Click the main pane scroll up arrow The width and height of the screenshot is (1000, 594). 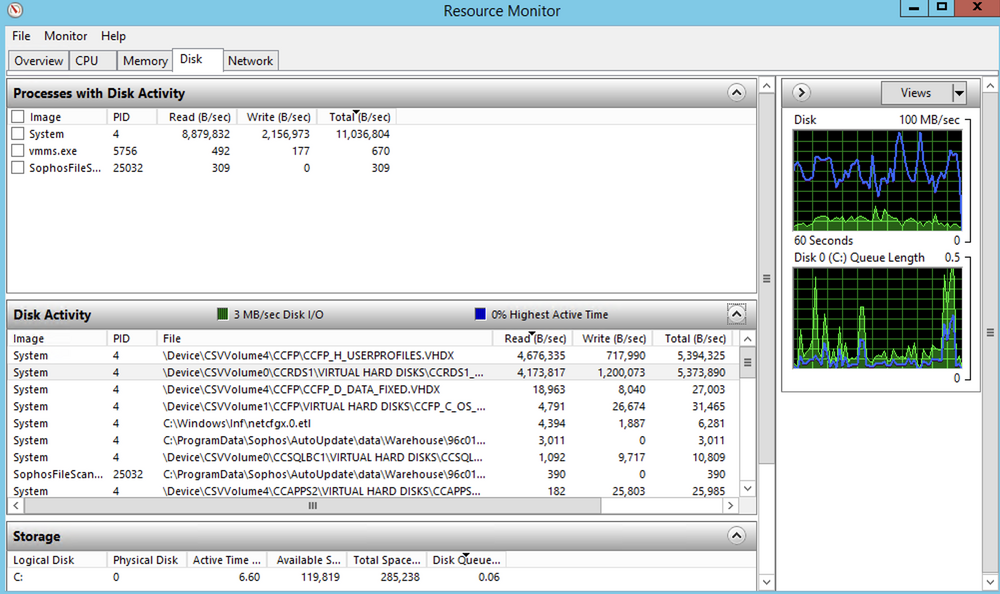(x=767, y=85)
